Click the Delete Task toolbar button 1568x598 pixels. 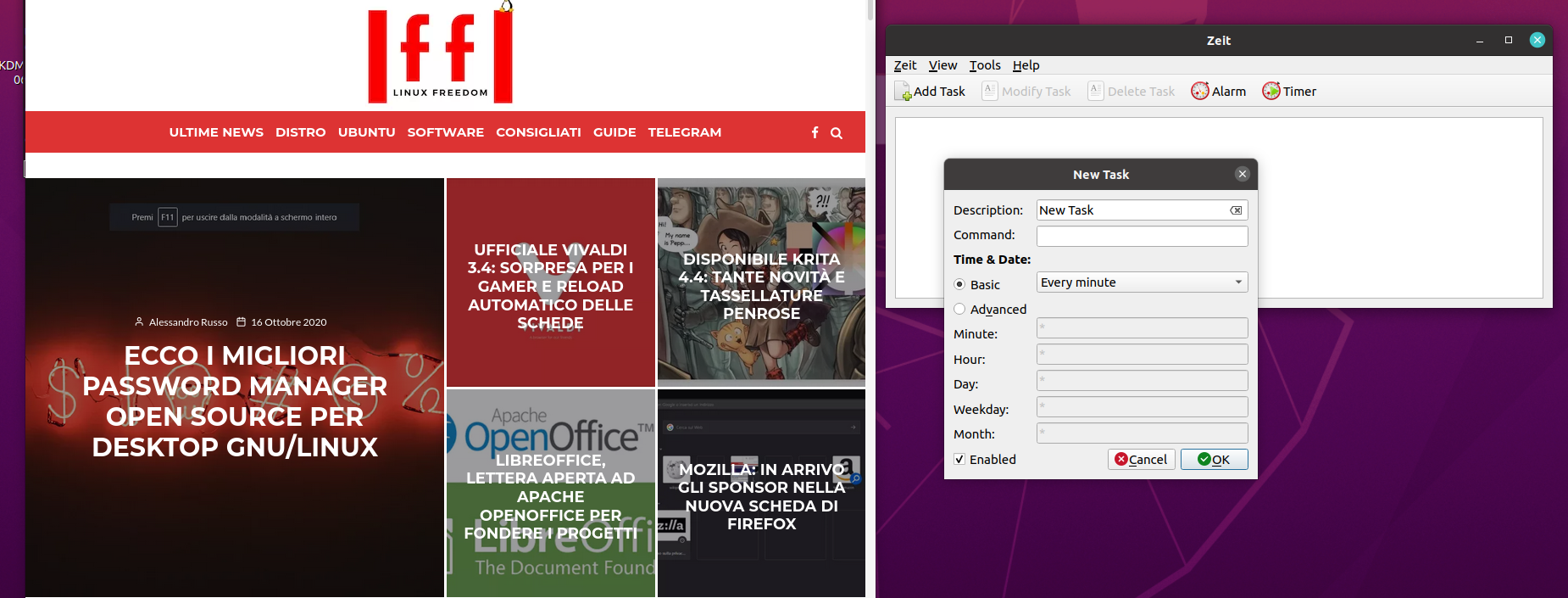[1132, 92]
